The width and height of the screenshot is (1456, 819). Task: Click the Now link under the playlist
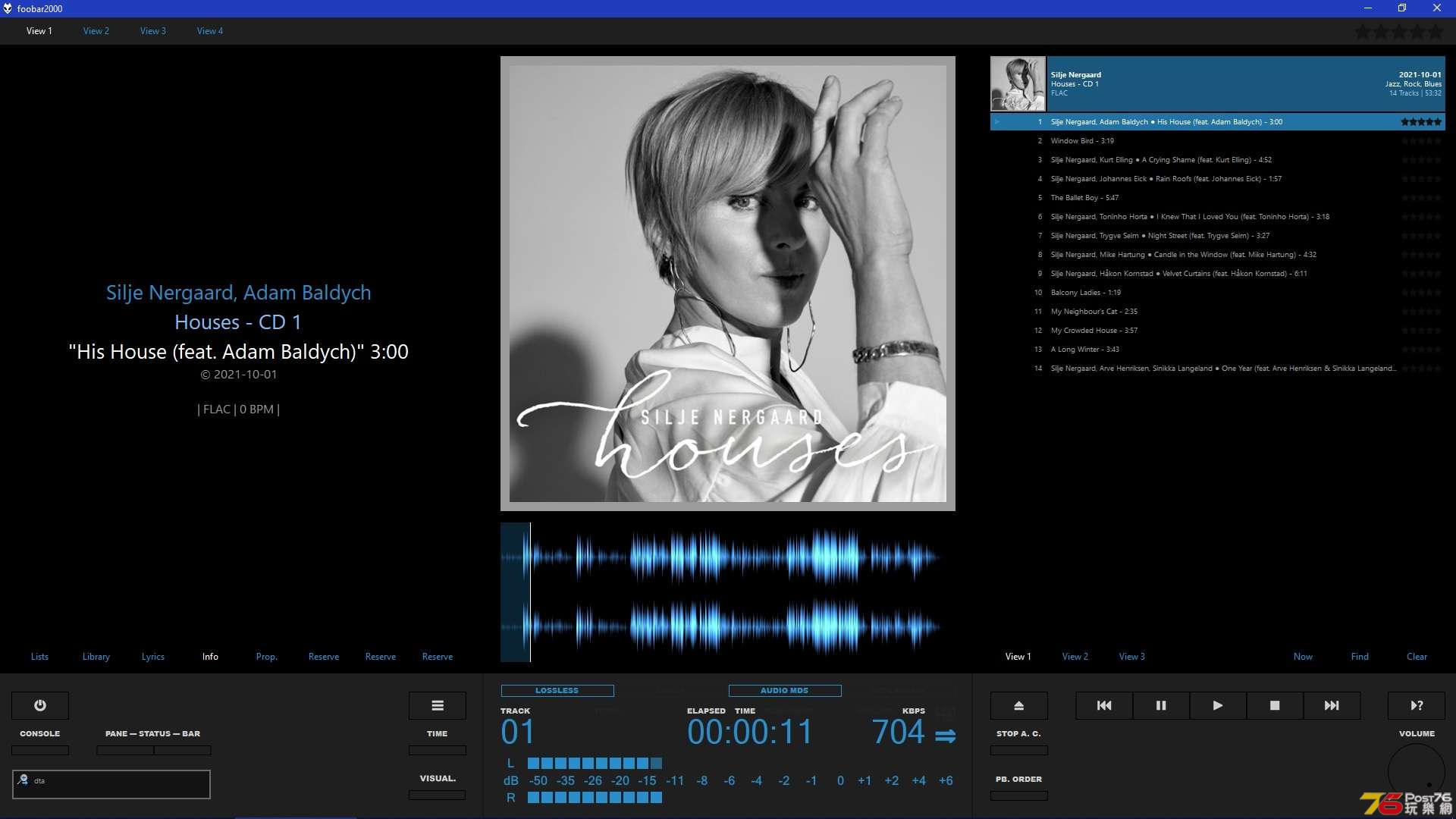point(1303,657)
